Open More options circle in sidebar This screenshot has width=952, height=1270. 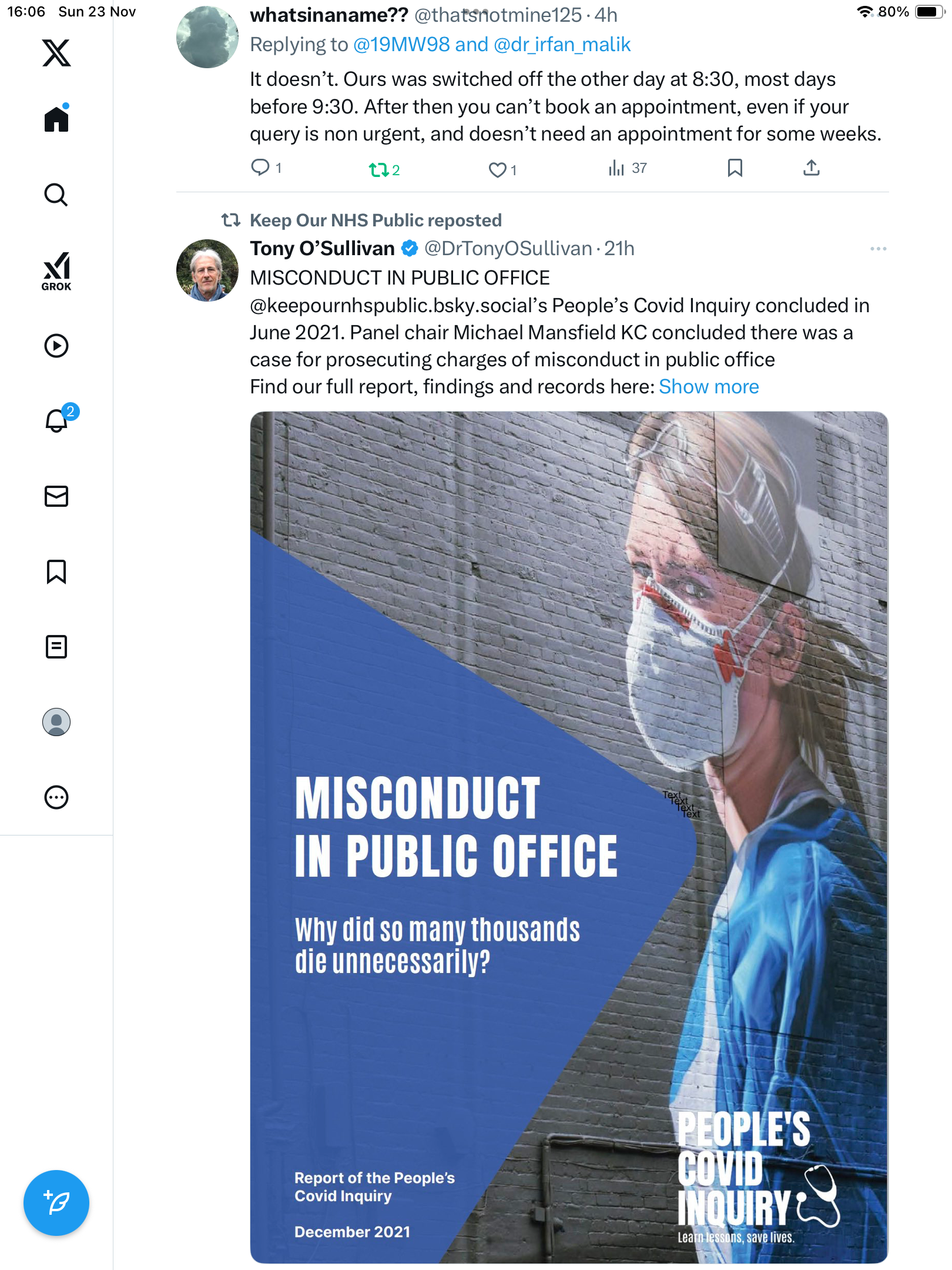click(x=56, y=797)
